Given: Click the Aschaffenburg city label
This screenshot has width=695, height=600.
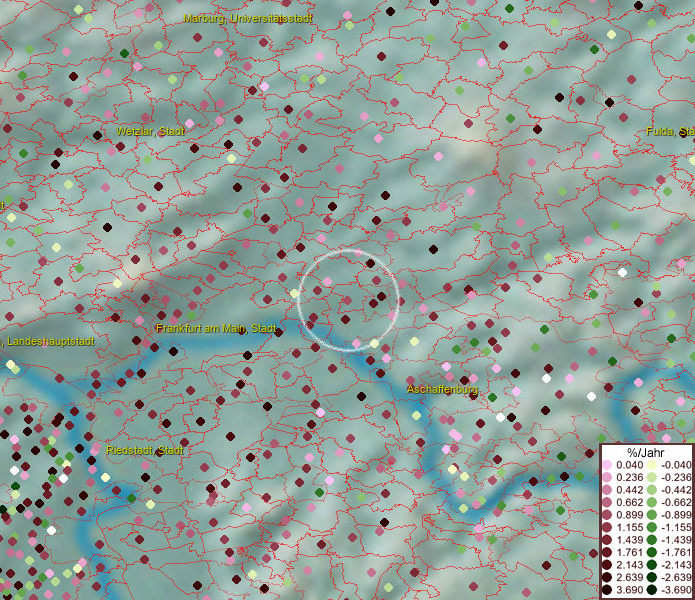Looking at the screenshot, I should (442, 388).
